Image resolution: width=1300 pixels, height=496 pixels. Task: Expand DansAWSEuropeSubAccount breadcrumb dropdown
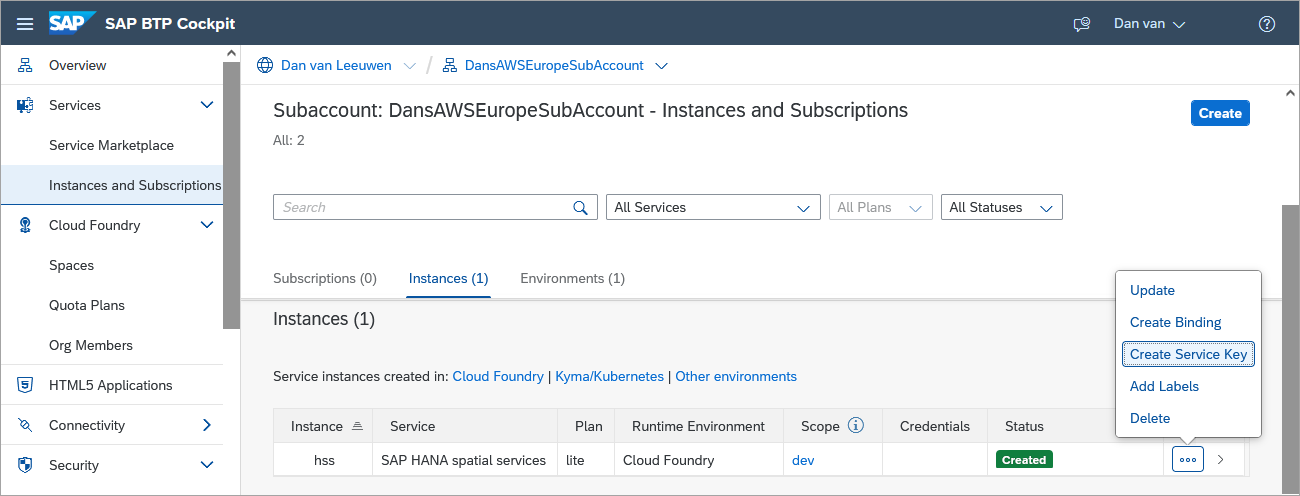click(x=660, y=66)
